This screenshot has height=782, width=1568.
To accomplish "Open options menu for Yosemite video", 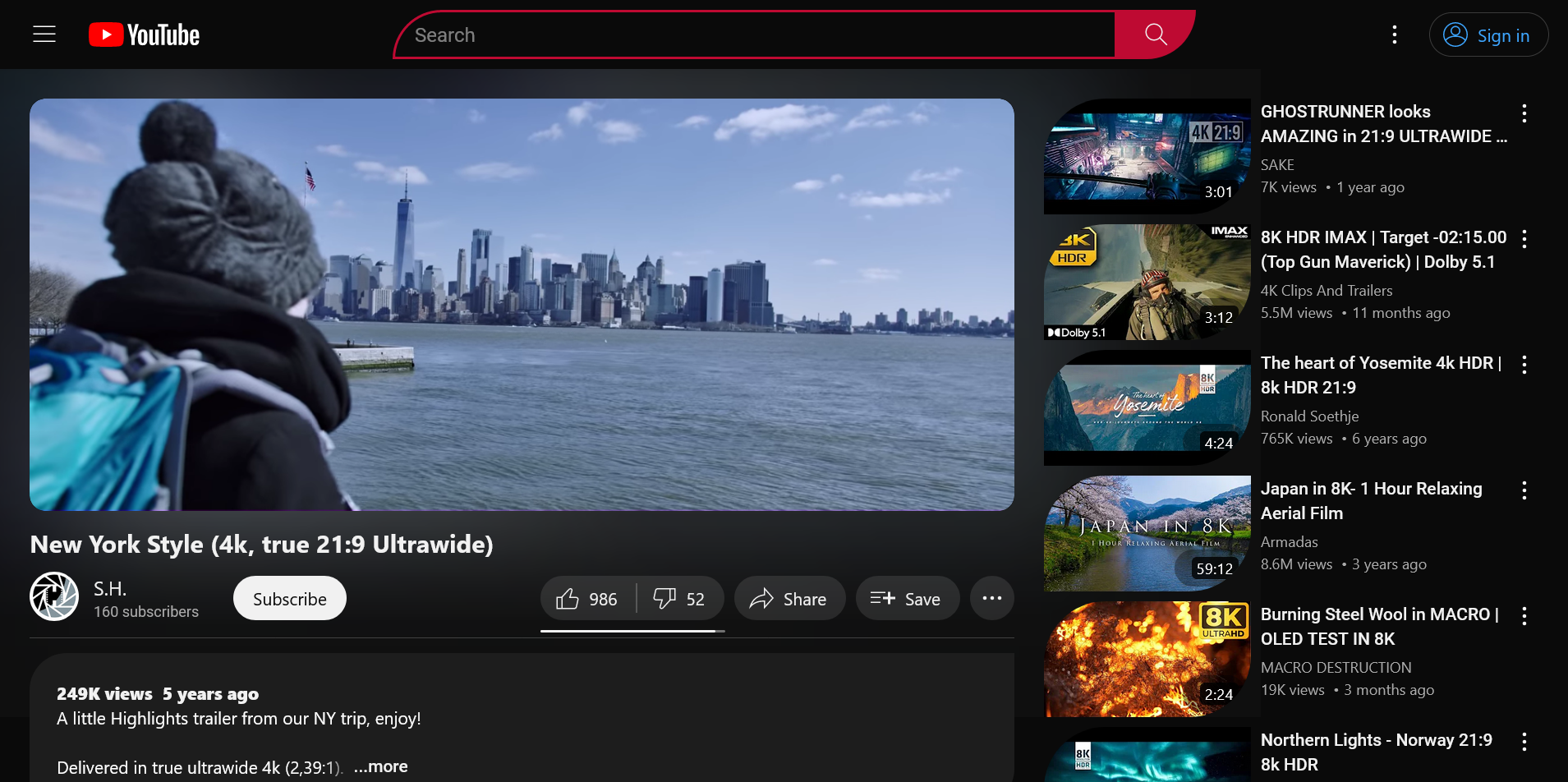I will click(x=1524, y=365).
